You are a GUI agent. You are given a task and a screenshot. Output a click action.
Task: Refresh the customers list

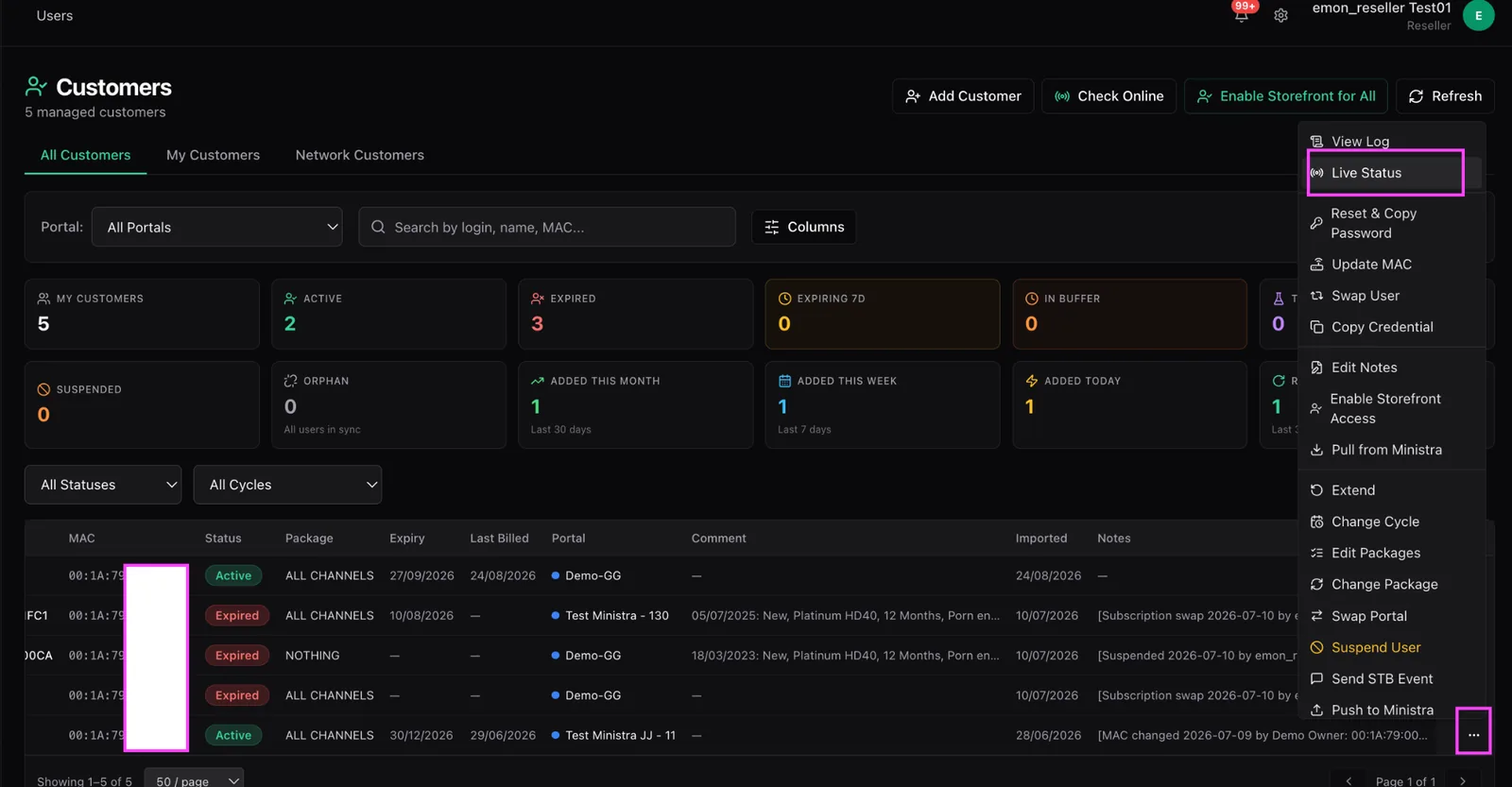pyautogui.click(x=1445, y=96)
